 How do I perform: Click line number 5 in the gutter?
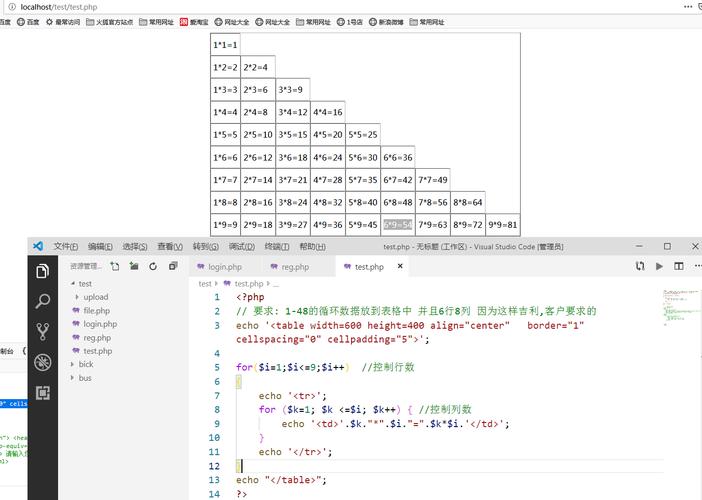(x=217, y=368)
